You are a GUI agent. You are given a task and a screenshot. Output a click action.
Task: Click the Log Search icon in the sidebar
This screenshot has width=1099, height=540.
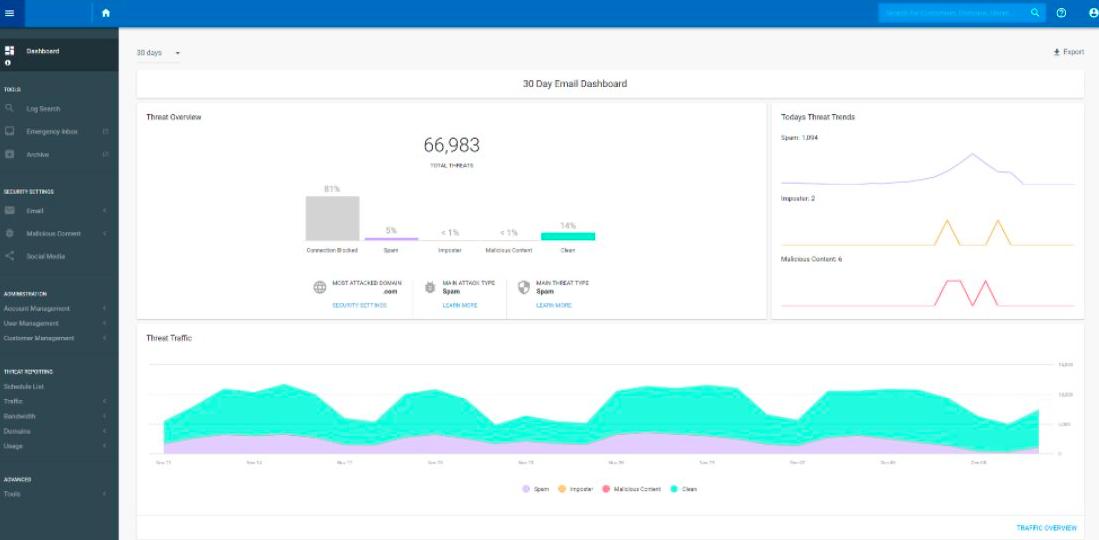(x=10, y=108)
